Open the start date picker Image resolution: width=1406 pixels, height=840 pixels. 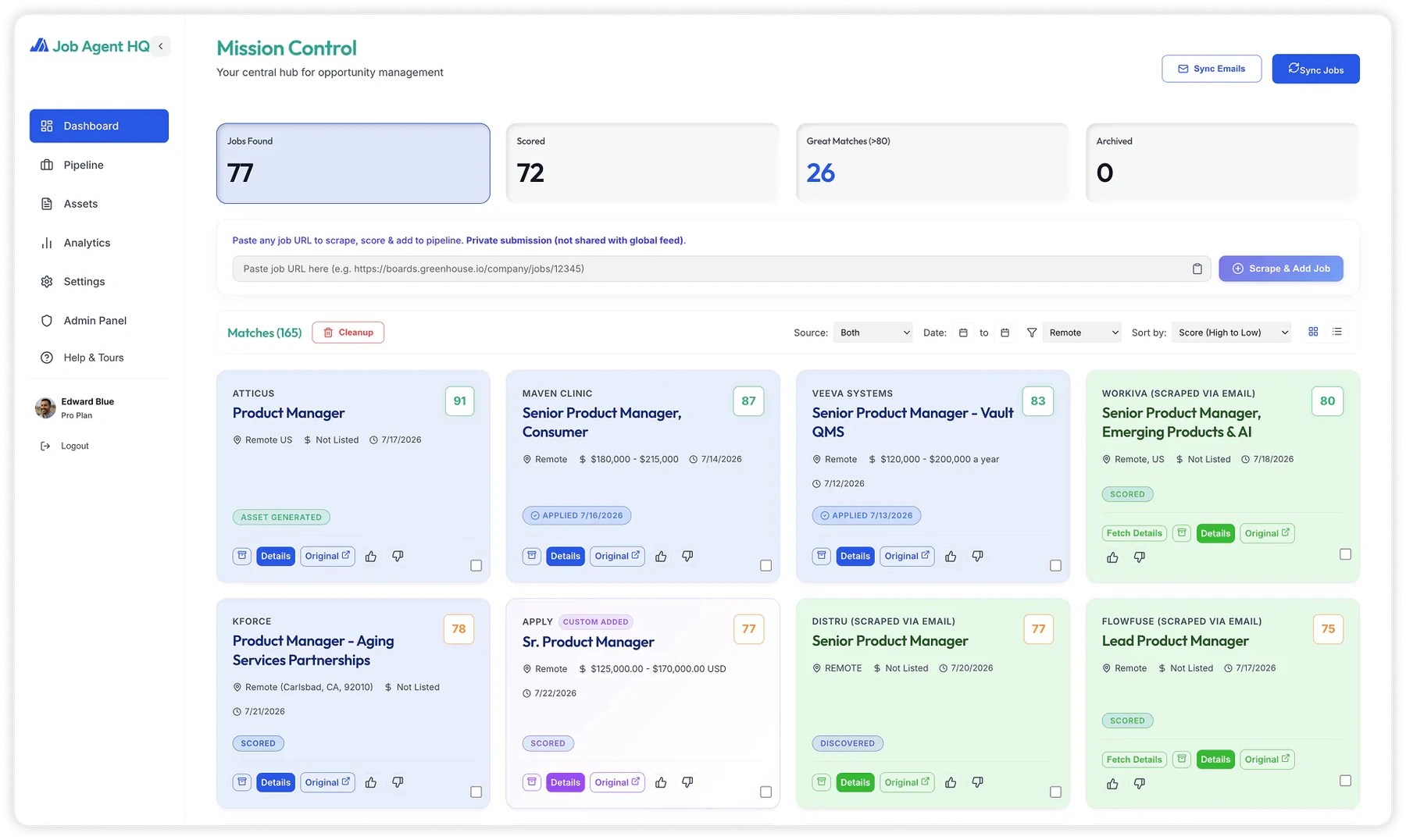963,333
